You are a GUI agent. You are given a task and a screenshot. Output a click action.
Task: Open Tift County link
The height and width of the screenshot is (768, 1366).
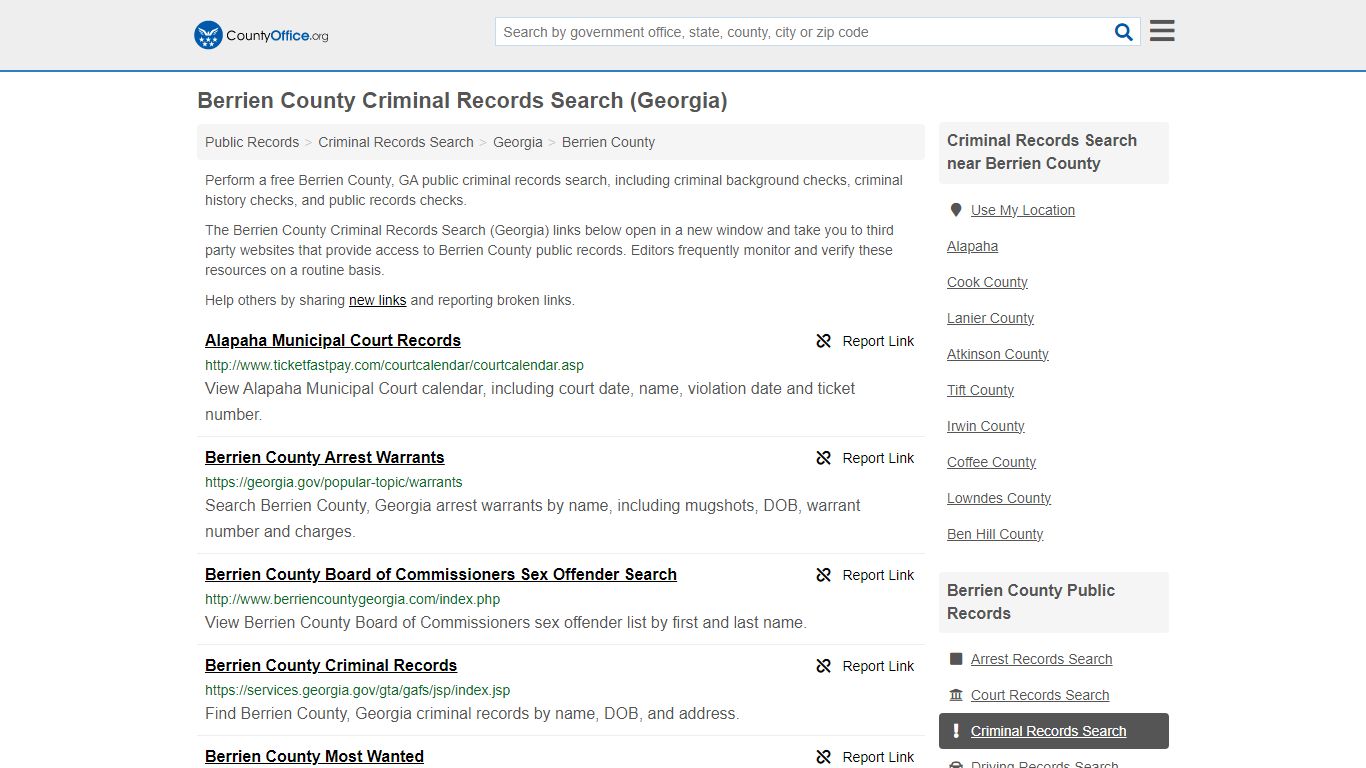pos(980,390)
